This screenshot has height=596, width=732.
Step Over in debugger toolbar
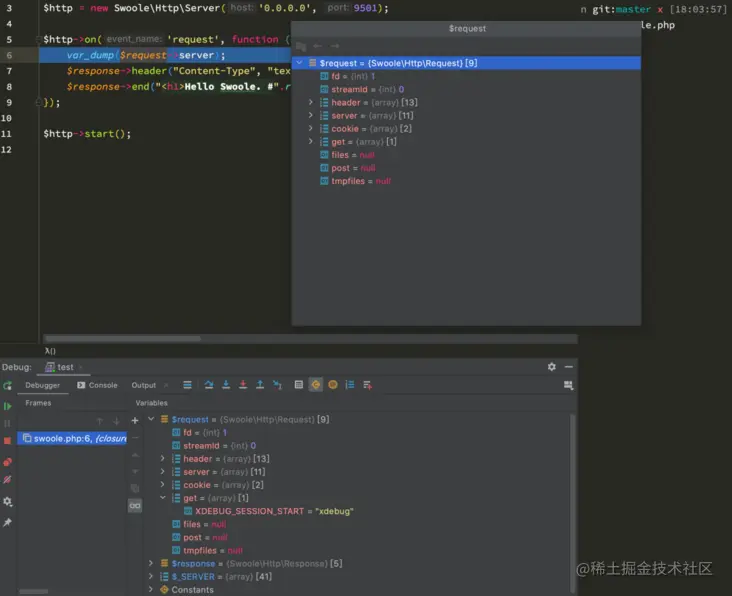[x=209, y=385]
